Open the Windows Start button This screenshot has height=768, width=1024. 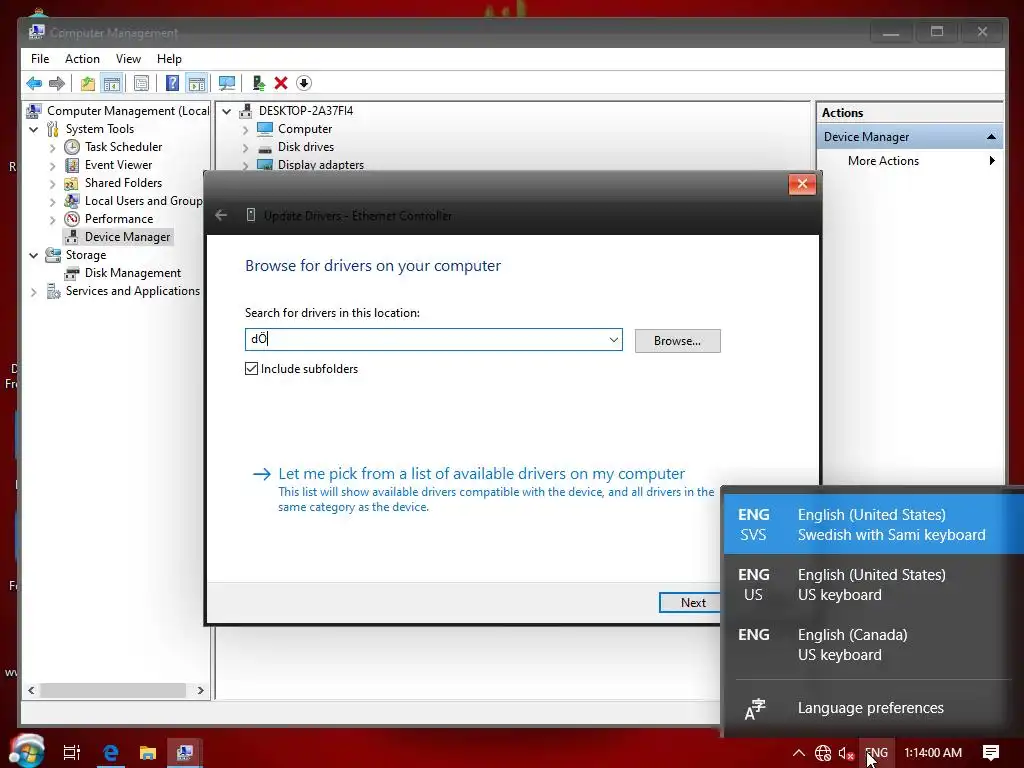tap(27, 752)
